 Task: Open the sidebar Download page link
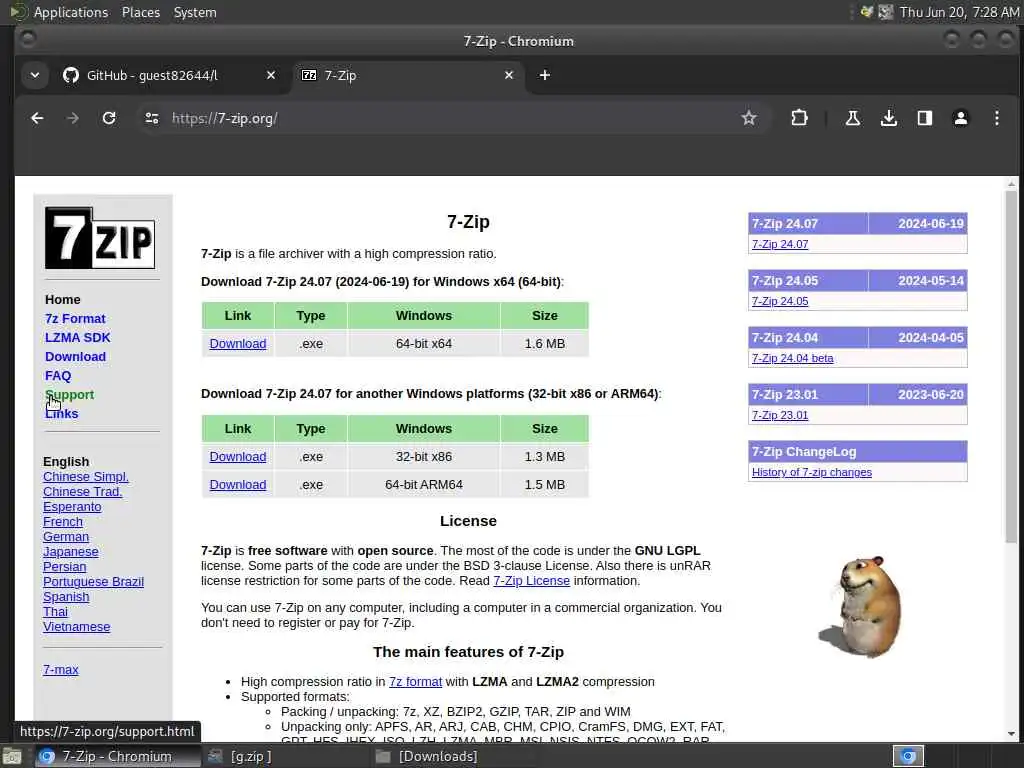pos(75,357)
